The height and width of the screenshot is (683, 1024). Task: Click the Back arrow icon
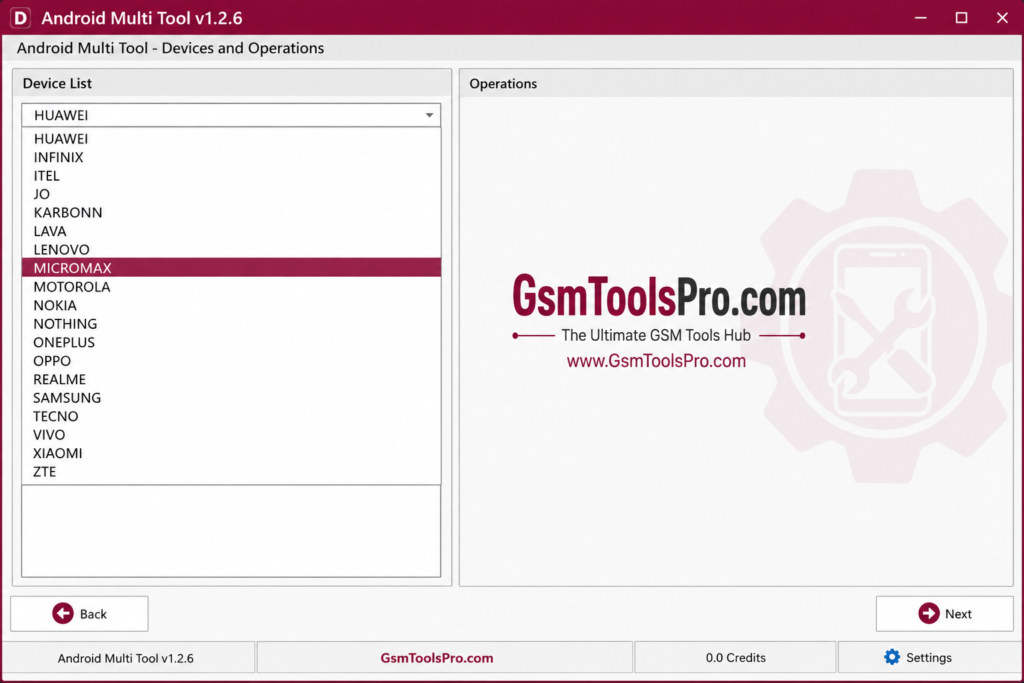tap(63, 613)
